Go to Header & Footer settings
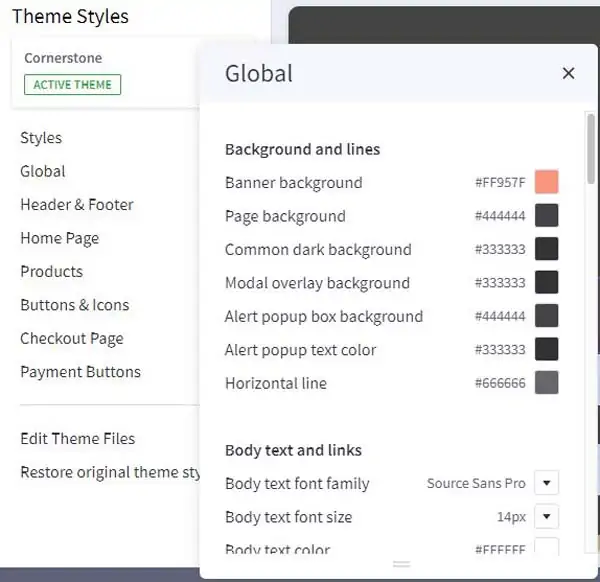This screenshot has width=600, height=582. [77, 204]
